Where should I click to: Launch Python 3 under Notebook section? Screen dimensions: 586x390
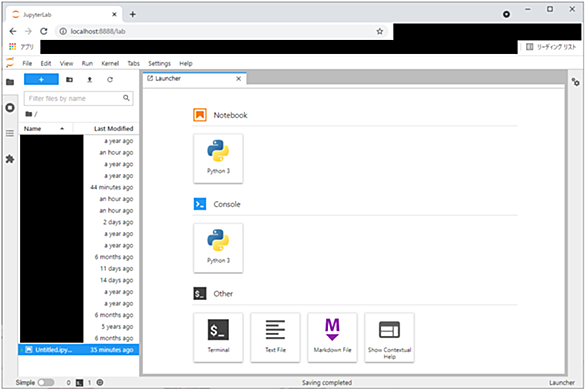click(218, 158)
